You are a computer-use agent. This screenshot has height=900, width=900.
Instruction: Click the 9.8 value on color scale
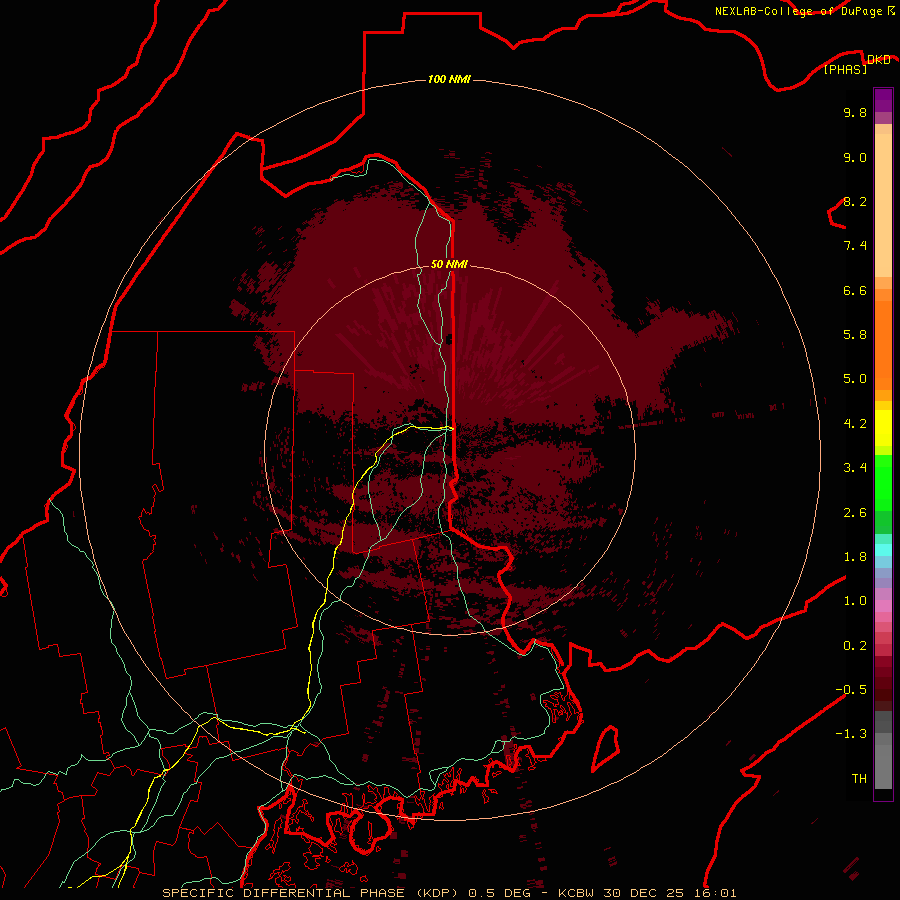tap(855, 112)
